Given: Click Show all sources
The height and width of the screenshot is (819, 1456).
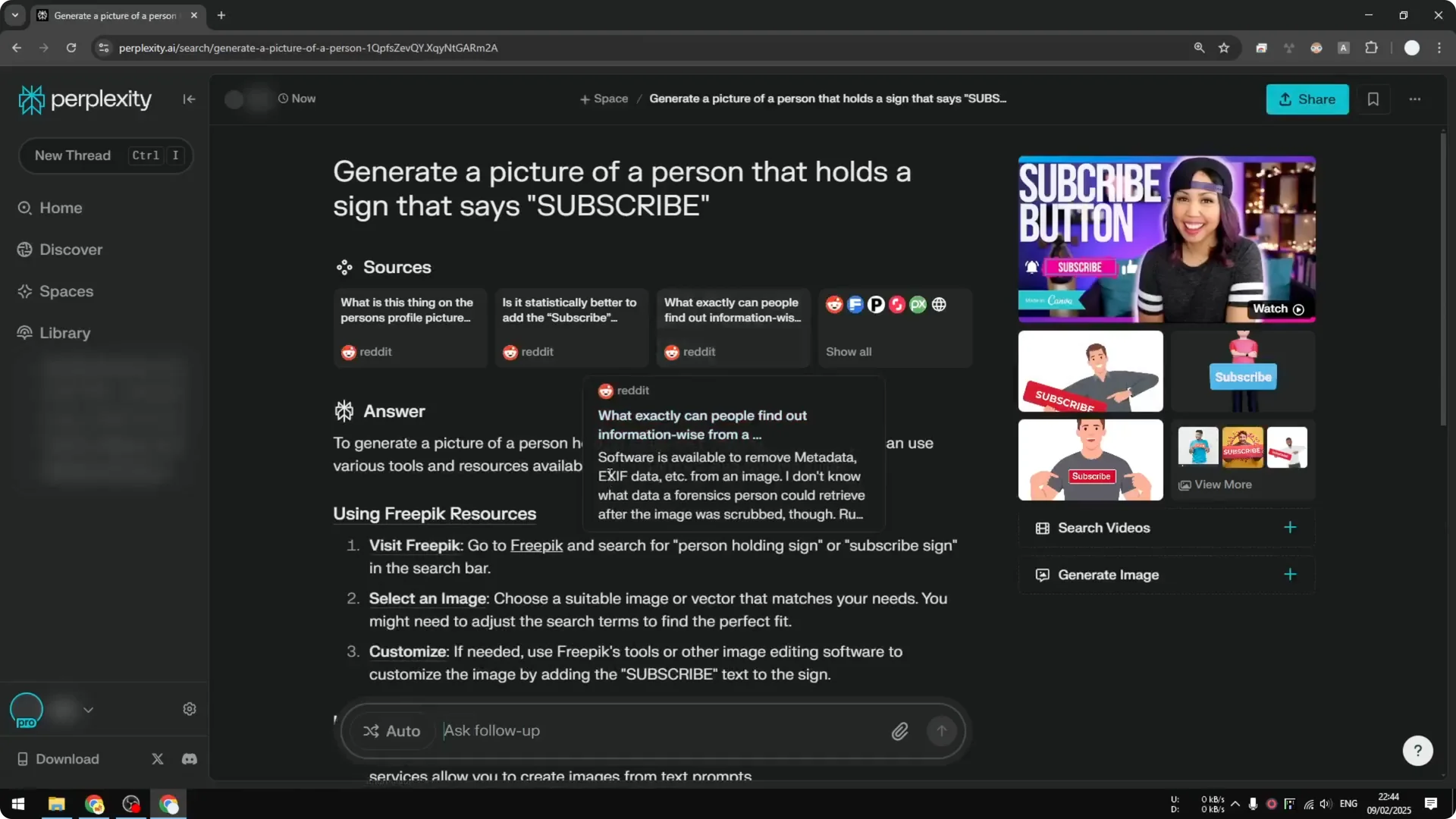Looking at the screenshot, I should point(849,351).
